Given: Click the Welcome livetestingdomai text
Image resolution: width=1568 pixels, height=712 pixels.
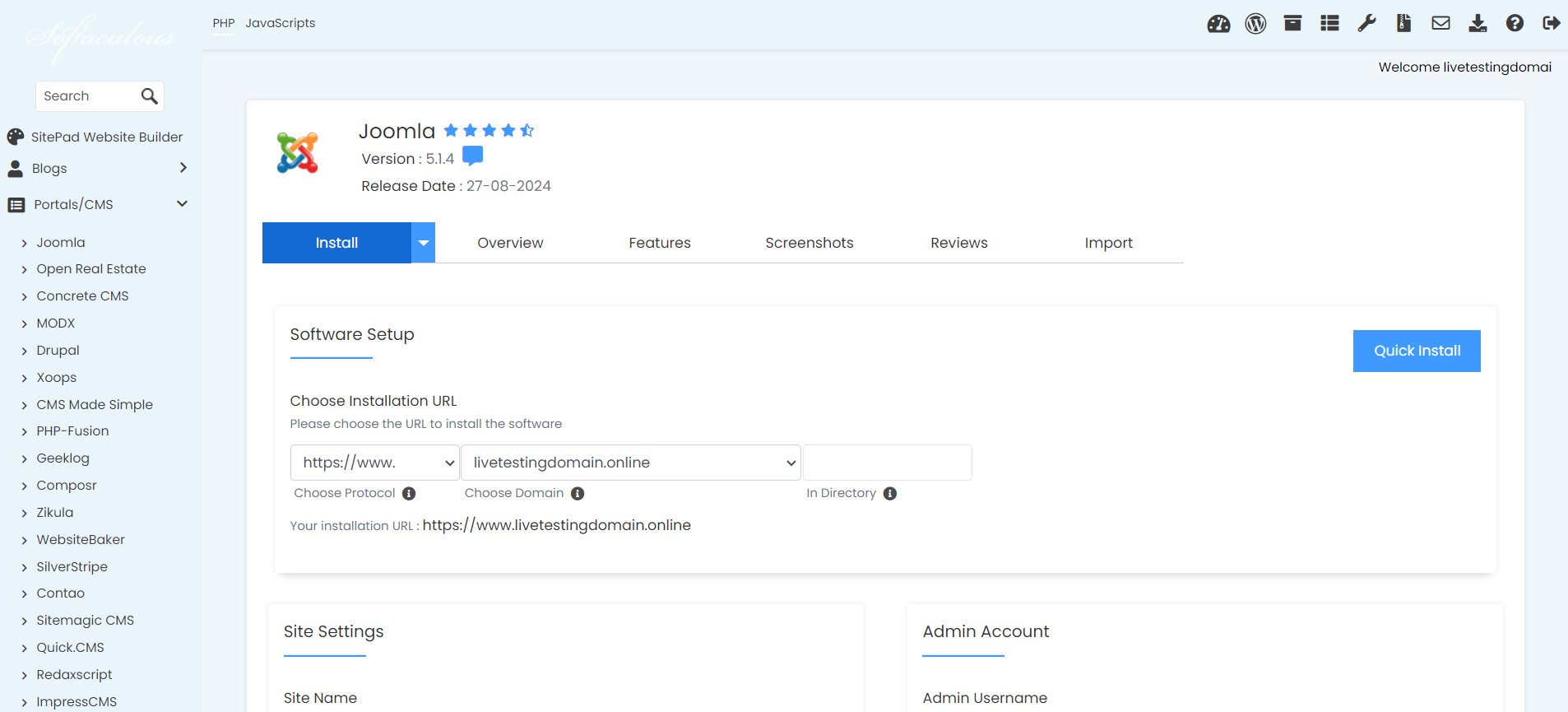Looking at the screenshot, I should (x=1465, y=67).
